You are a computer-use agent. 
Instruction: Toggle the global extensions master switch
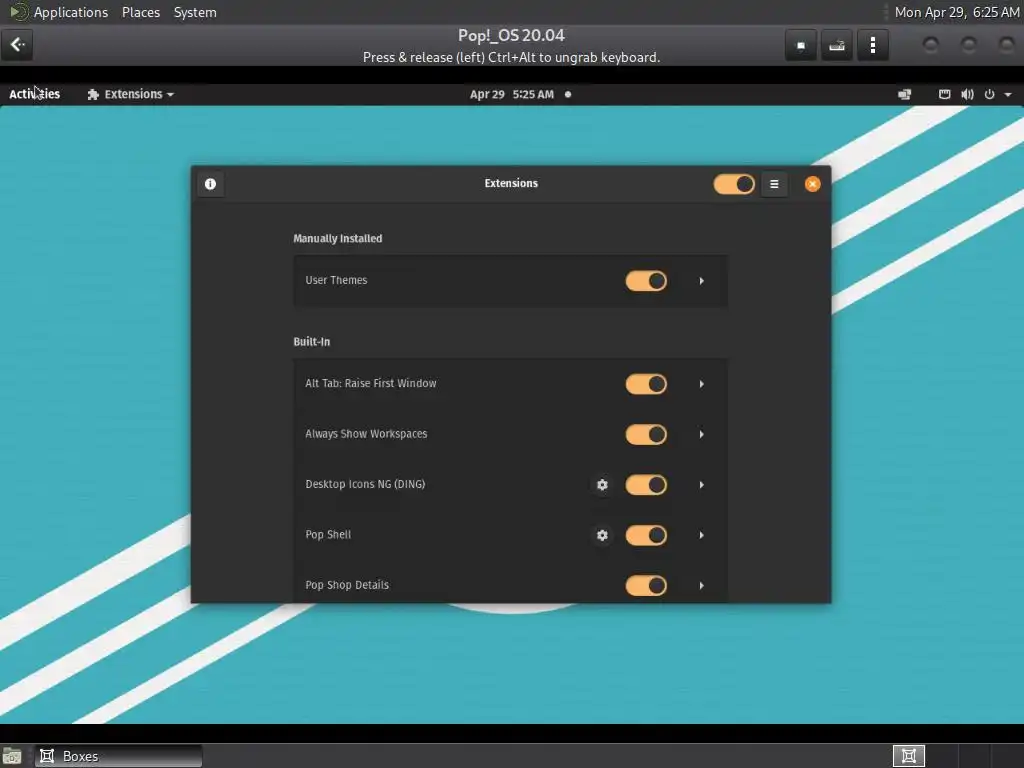click(x=734, y=184)
